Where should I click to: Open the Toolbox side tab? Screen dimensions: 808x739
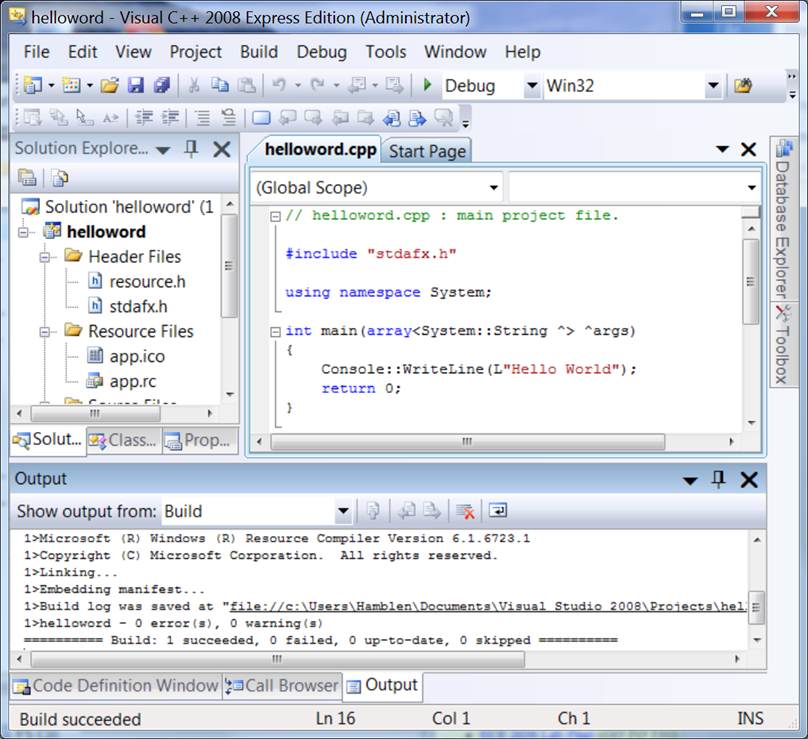click(782, 344)
